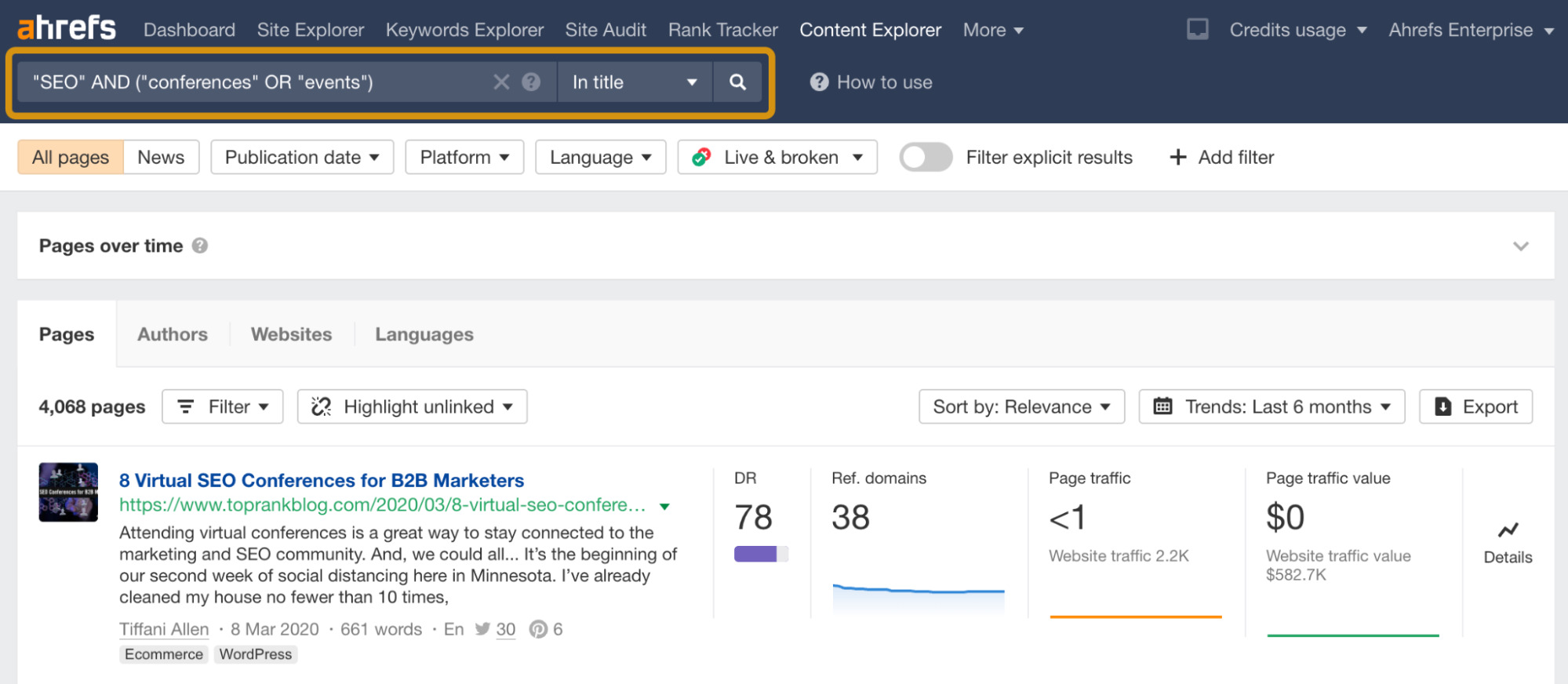Select the All pages toggle option
The image size is (1568, 684).
click(x=71, y=157)
